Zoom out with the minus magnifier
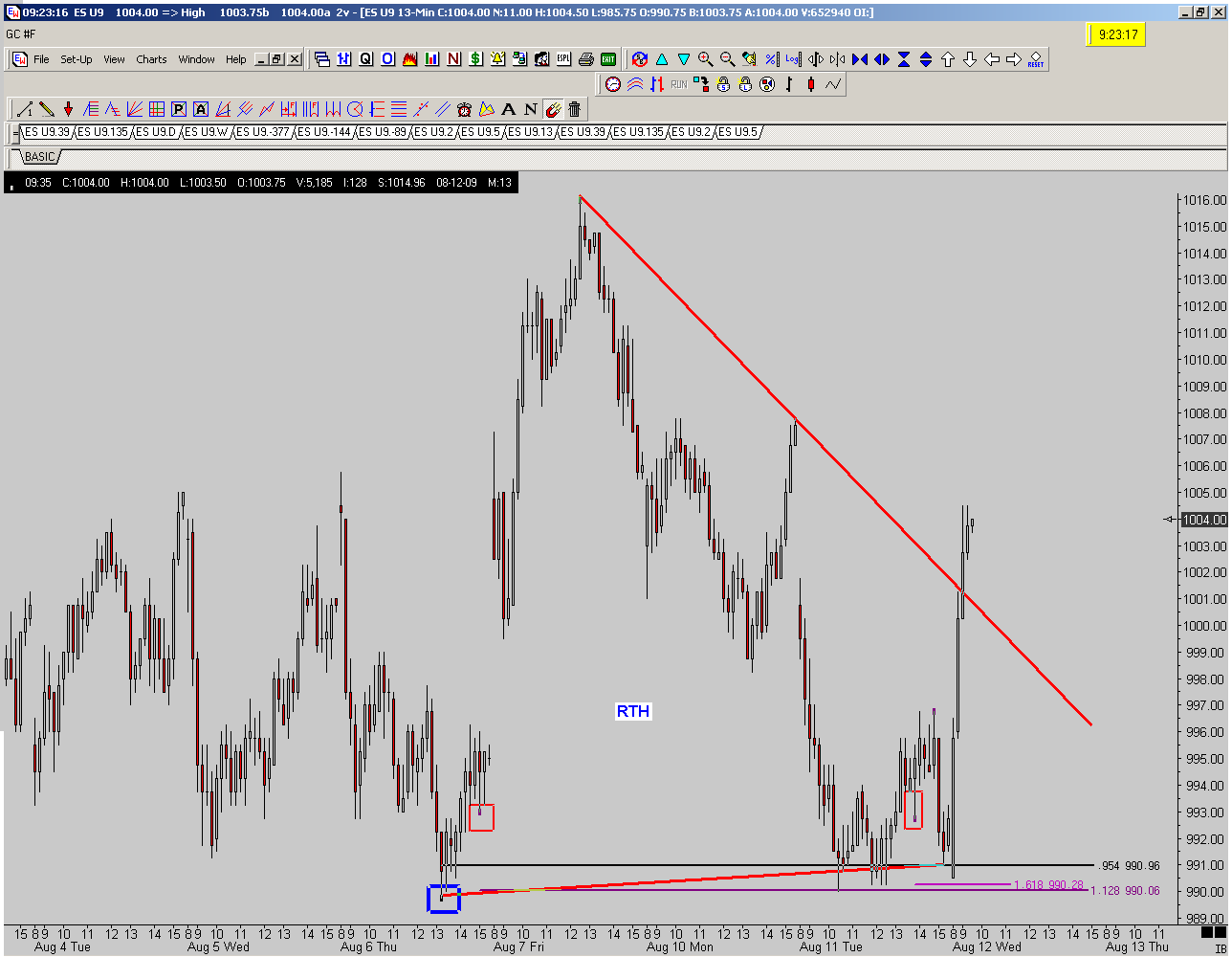The height and width of the screenshot is (957, 1232). 728,59
